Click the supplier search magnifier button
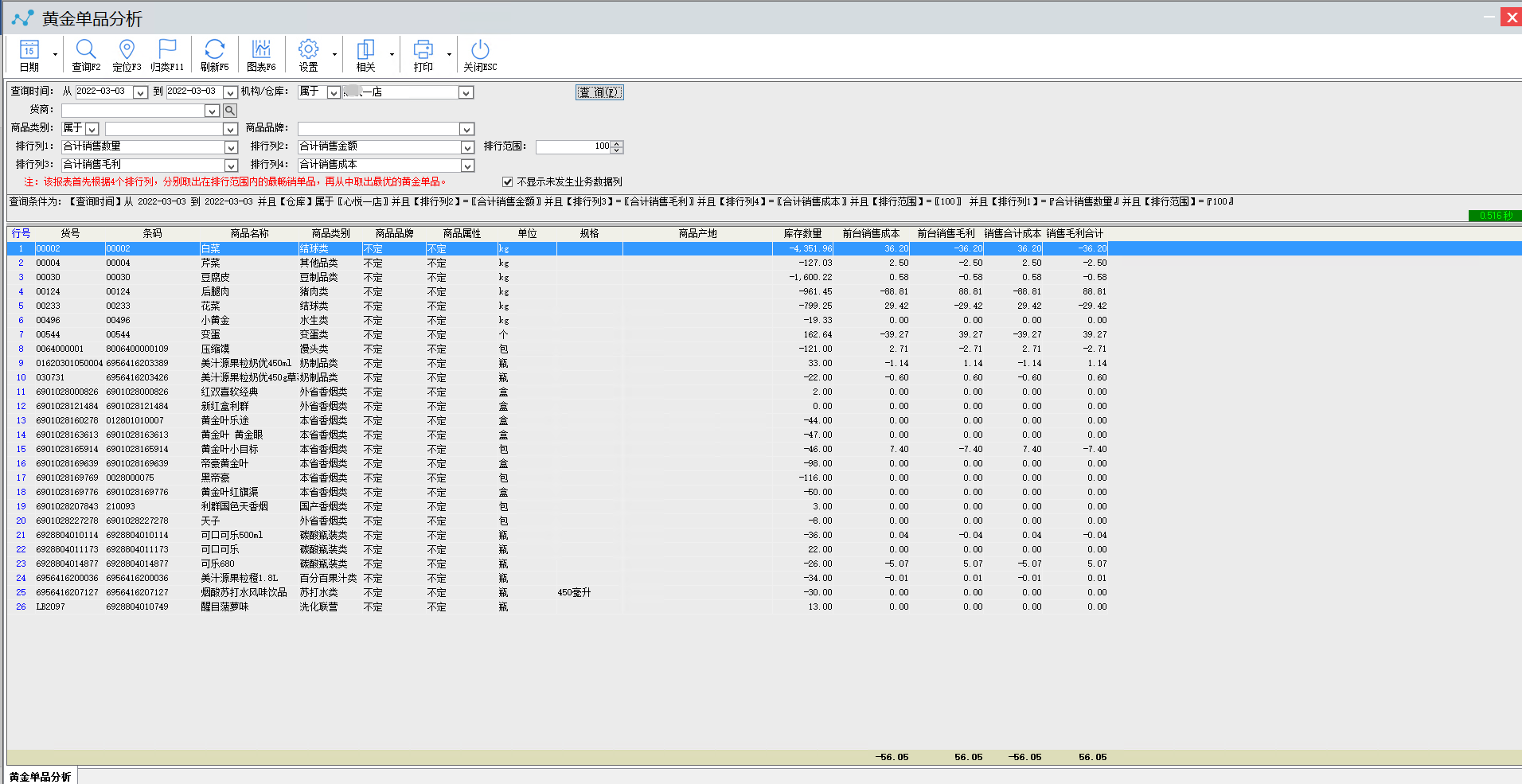1522x784 pixels. [229, 111]
